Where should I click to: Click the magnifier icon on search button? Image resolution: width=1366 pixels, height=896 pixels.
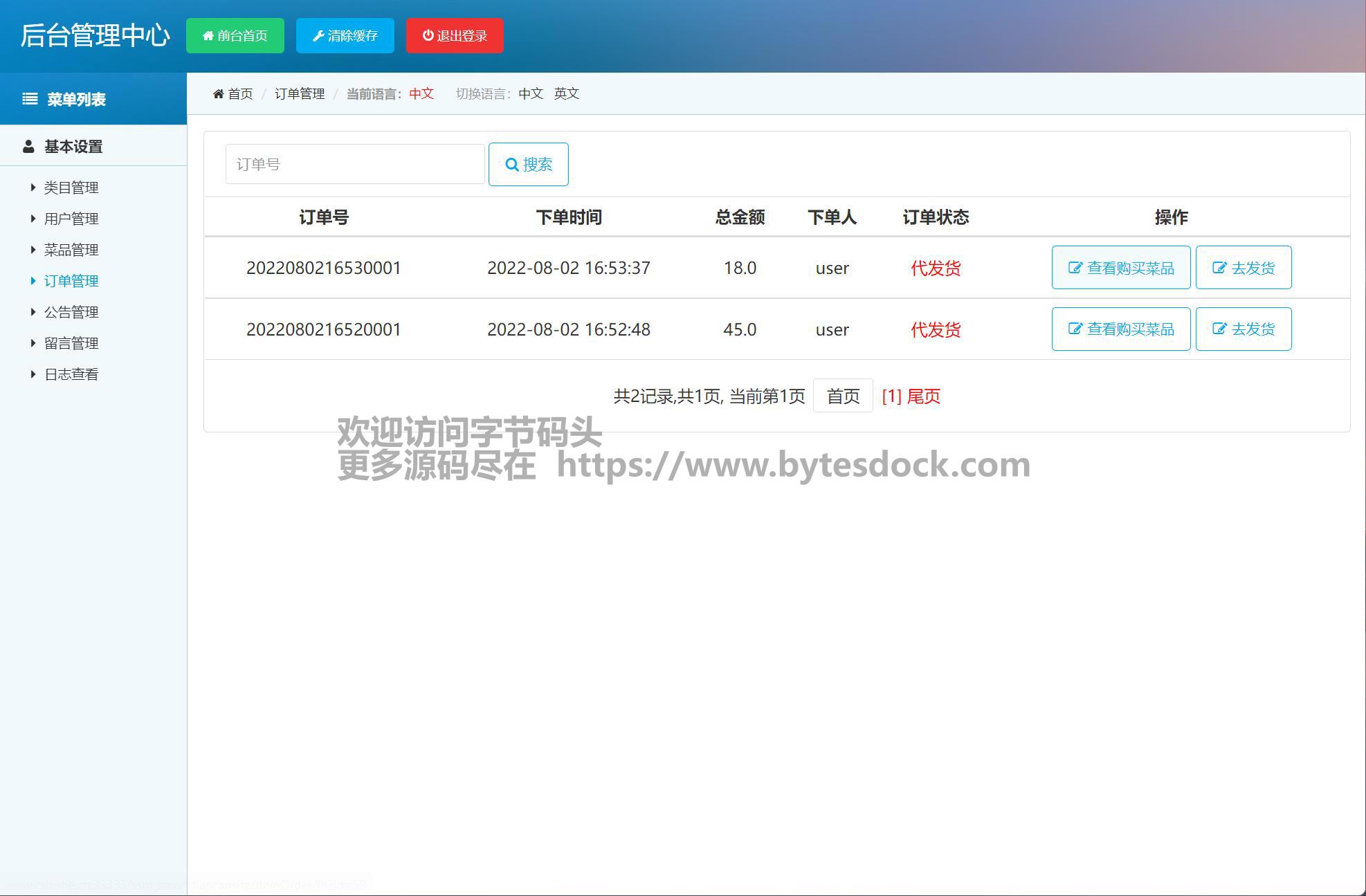(512, 165)
